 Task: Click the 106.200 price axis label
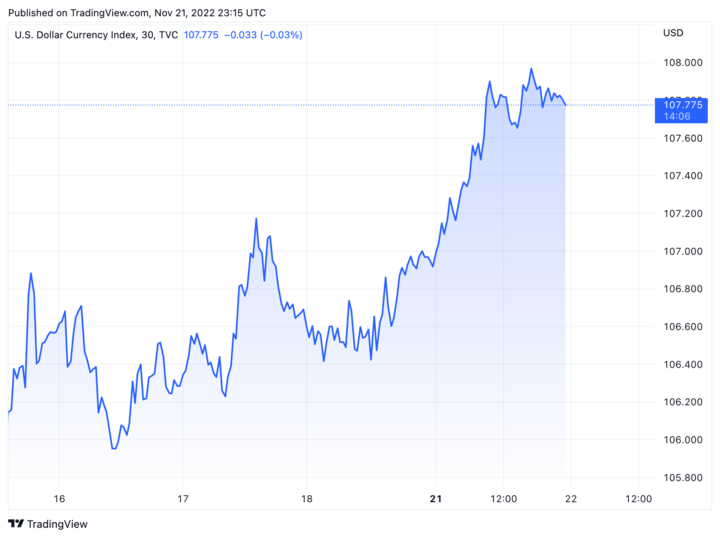[x=683, y=402]
